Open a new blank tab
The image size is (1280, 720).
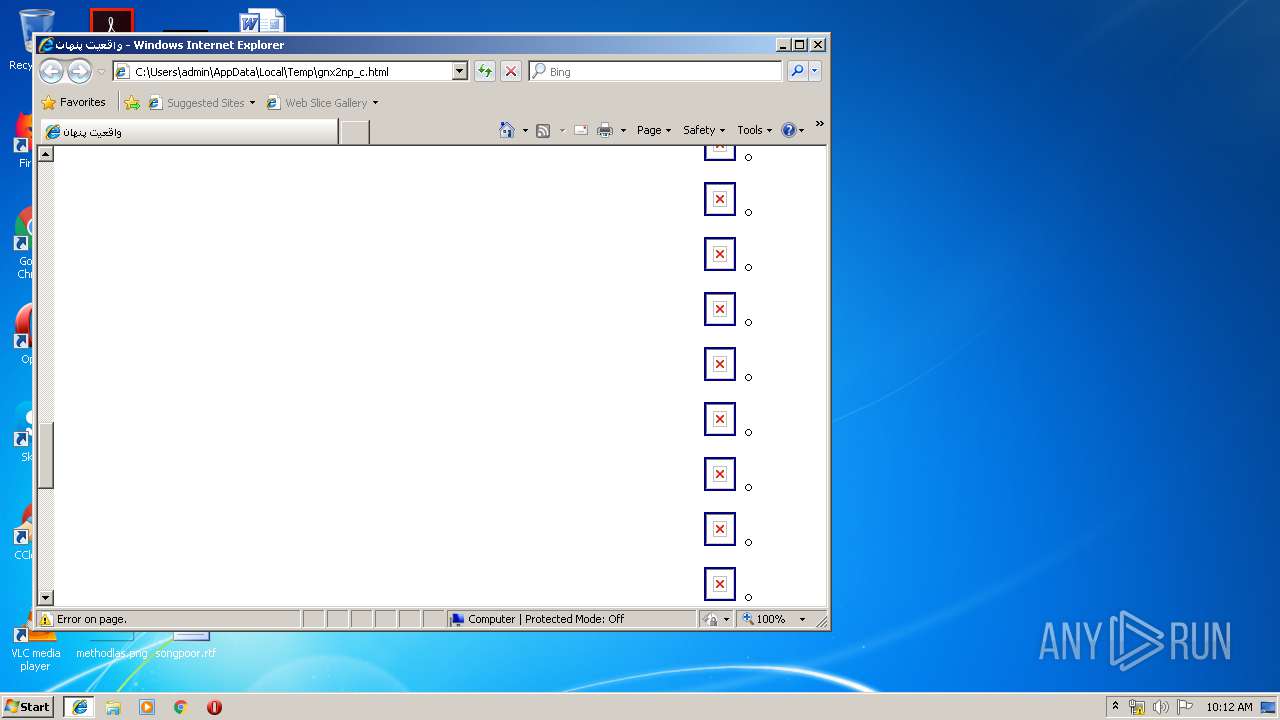[x=354, y=132]
